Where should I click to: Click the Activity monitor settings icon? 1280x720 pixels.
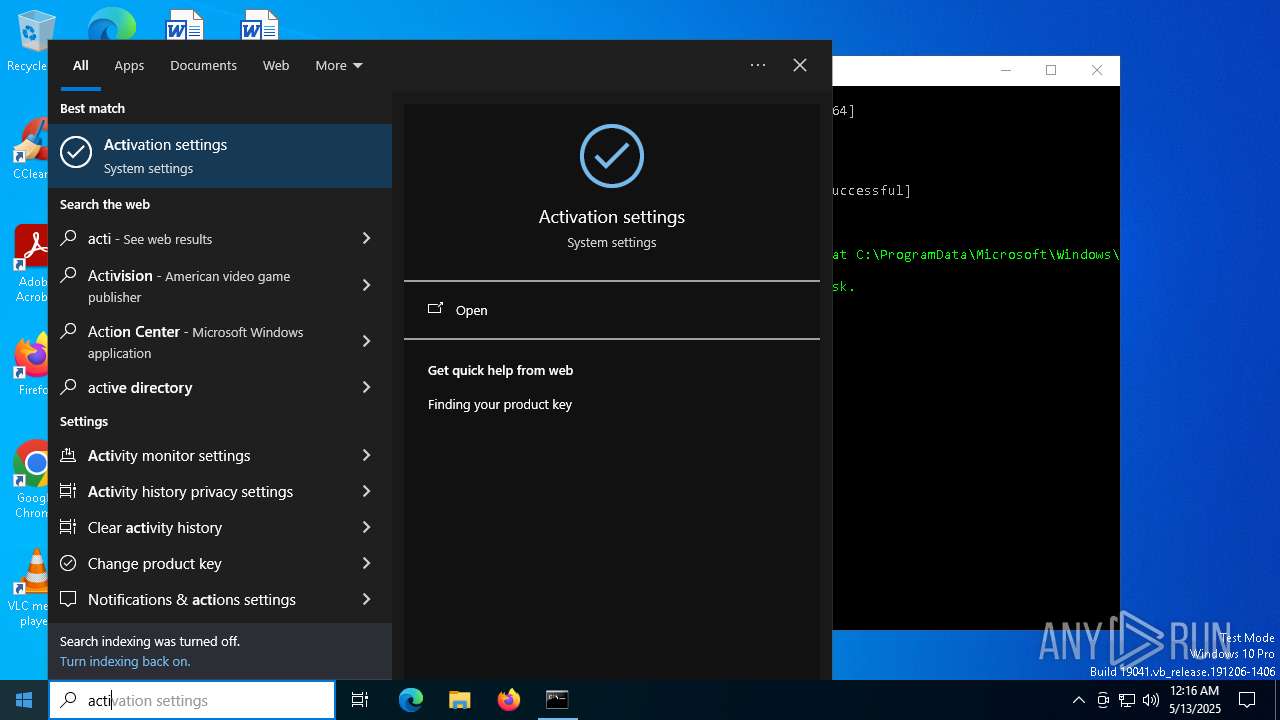tap(68, 455)
